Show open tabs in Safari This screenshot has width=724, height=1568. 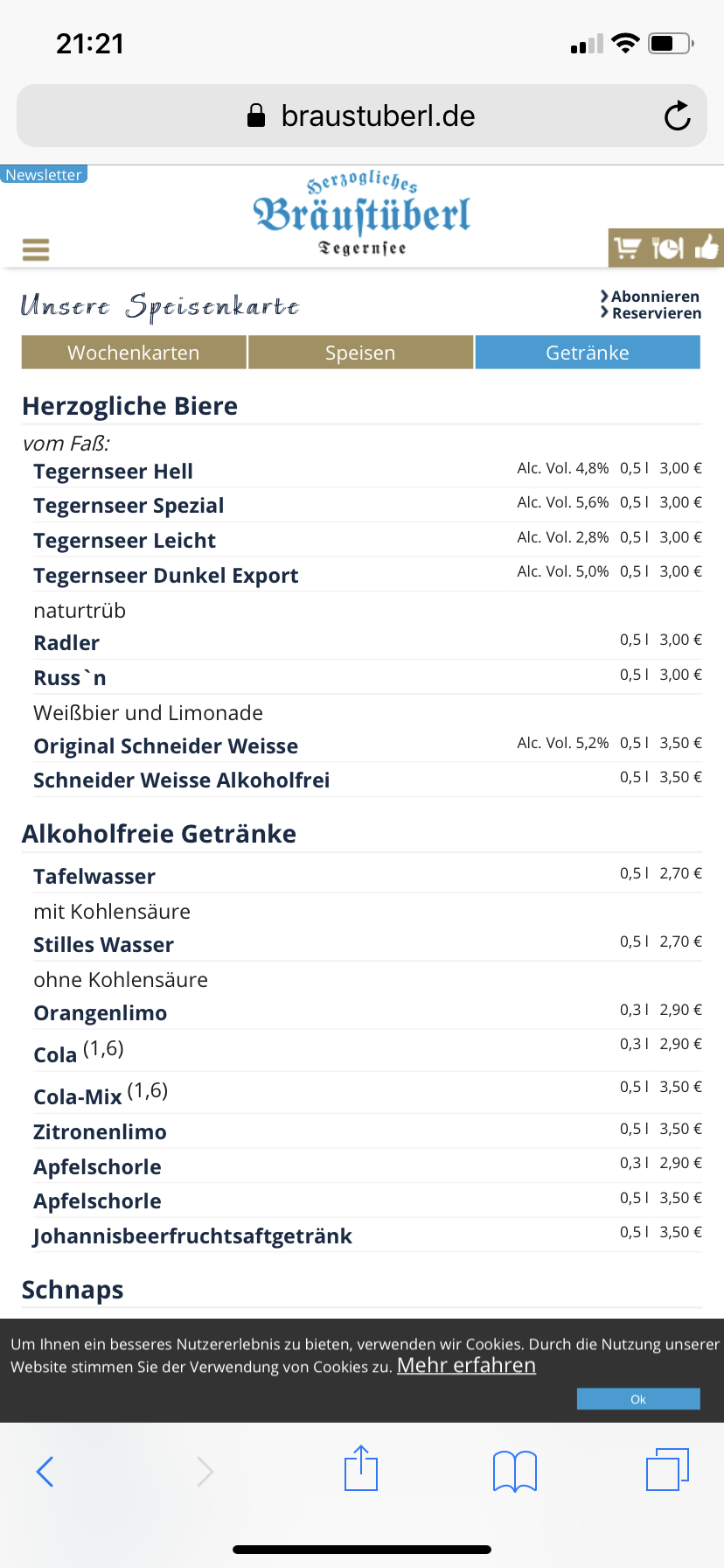[x=667, y=1469]
